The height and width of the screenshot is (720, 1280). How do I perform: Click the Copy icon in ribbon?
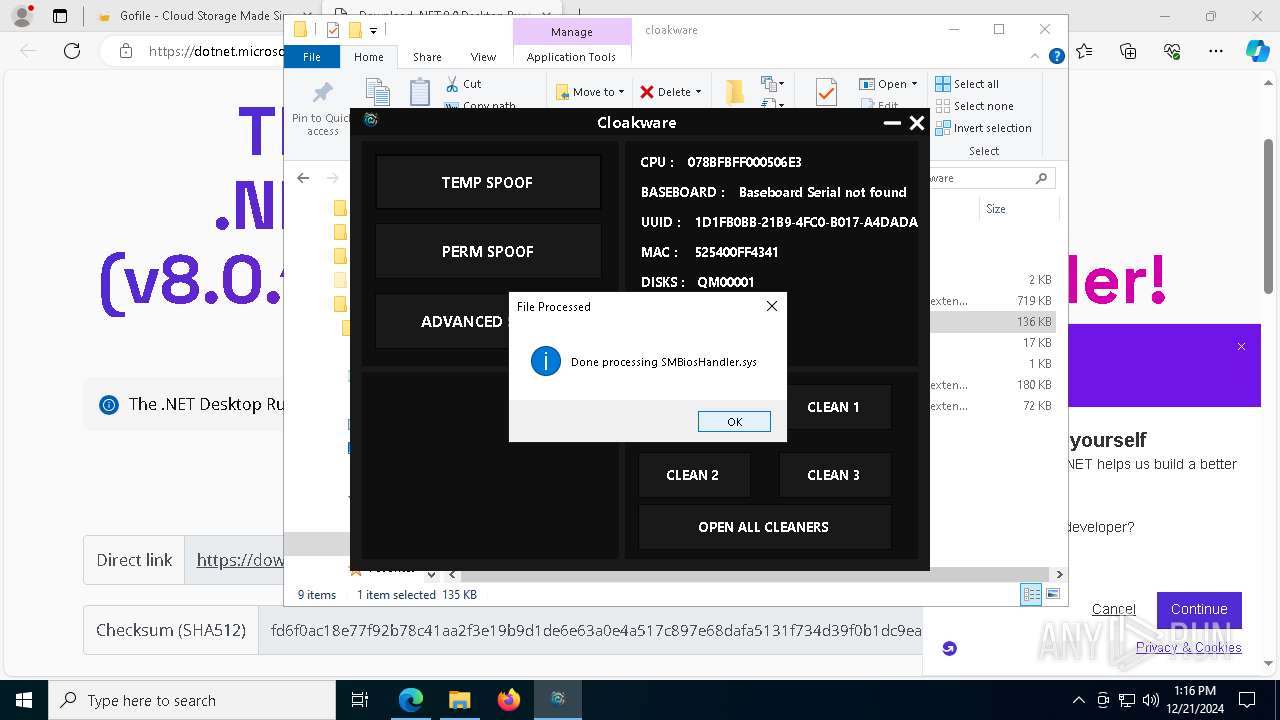(378, 92)
